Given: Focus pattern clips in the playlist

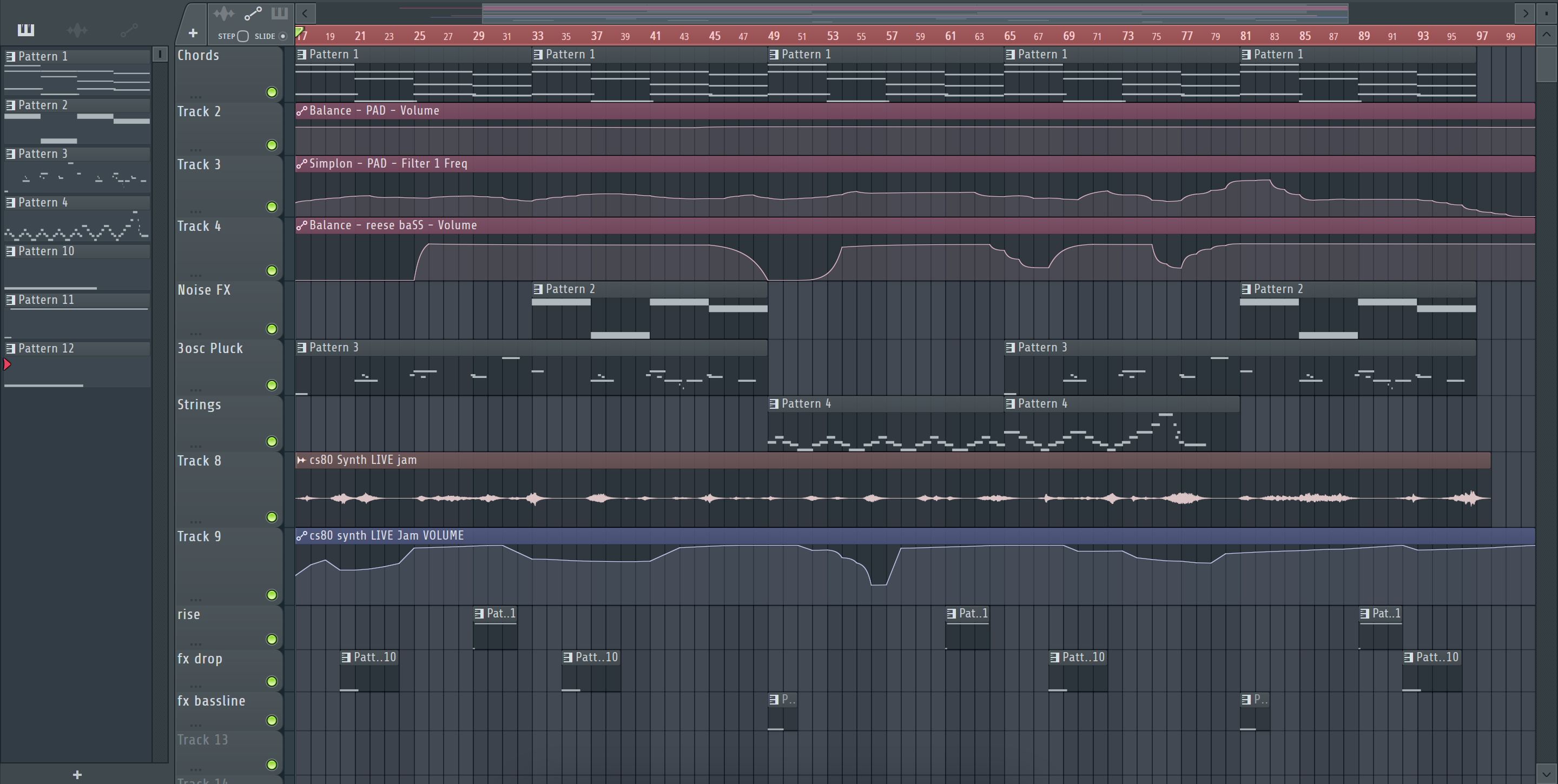Looking at the screenshot, I should (280, 12).
